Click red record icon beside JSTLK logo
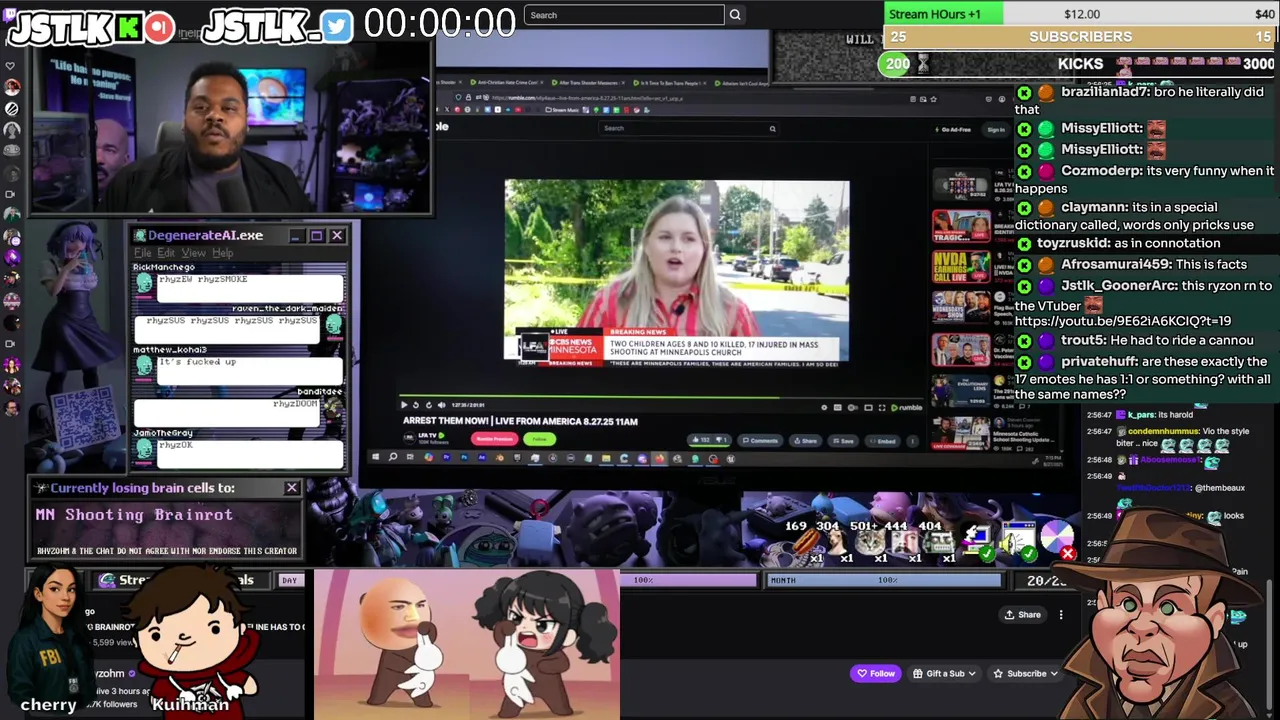Screen dimensions: 1280x720 coord(159,27)
